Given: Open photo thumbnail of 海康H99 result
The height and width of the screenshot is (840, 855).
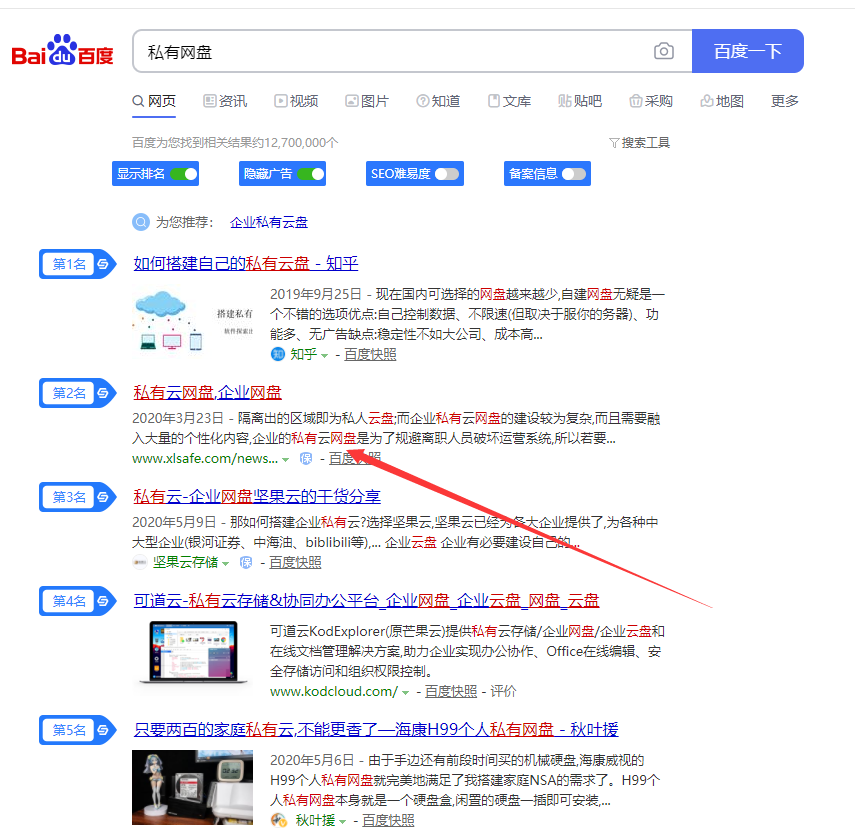Looking at the screenshot, I should tap(193, 788).
